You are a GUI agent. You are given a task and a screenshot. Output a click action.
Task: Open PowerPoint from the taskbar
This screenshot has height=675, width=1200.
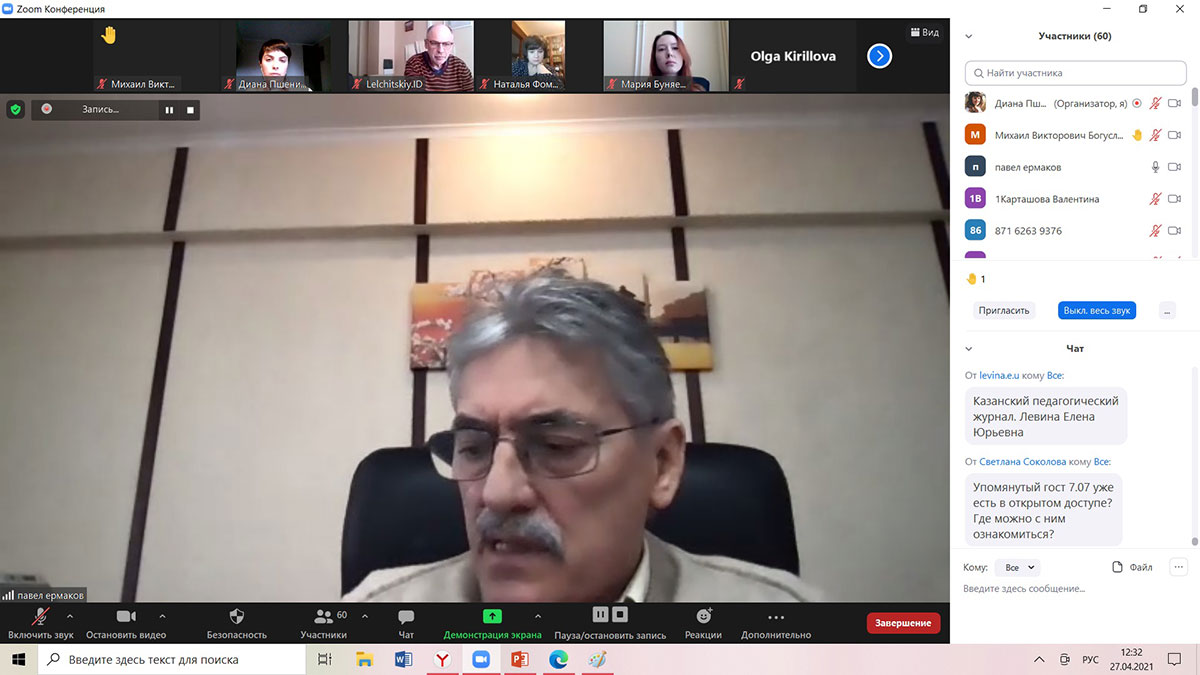(520, 659)
